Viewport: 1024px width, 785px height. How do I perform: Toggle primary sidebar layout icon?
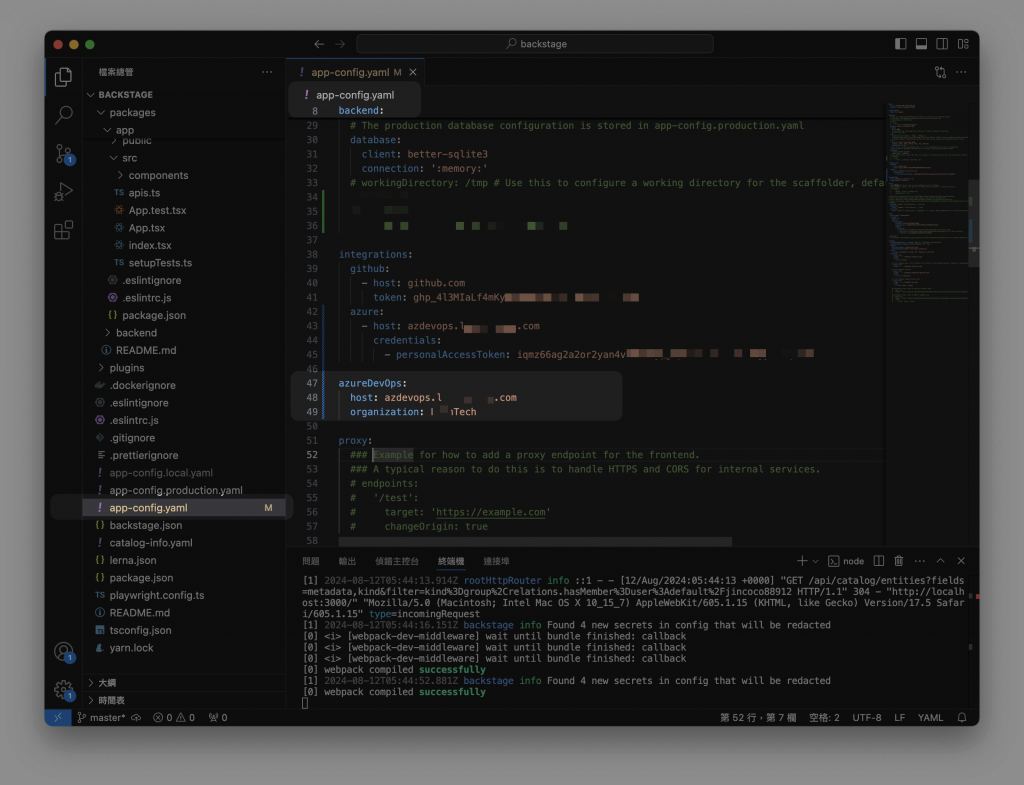[x=901, y=44]
